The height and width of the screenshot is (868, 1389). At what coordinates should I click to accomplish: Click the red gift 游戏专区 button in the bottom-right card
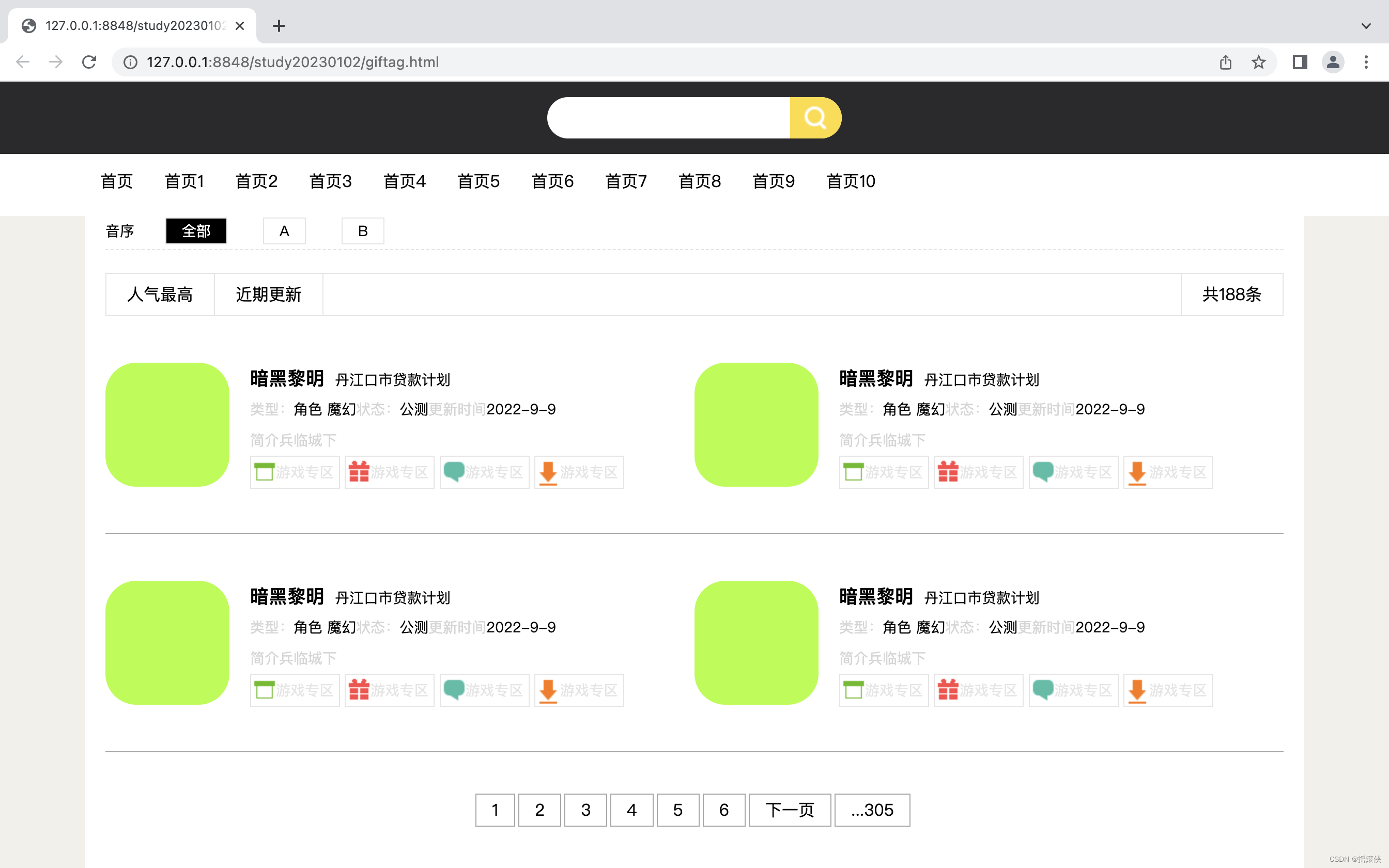[979, 690]
